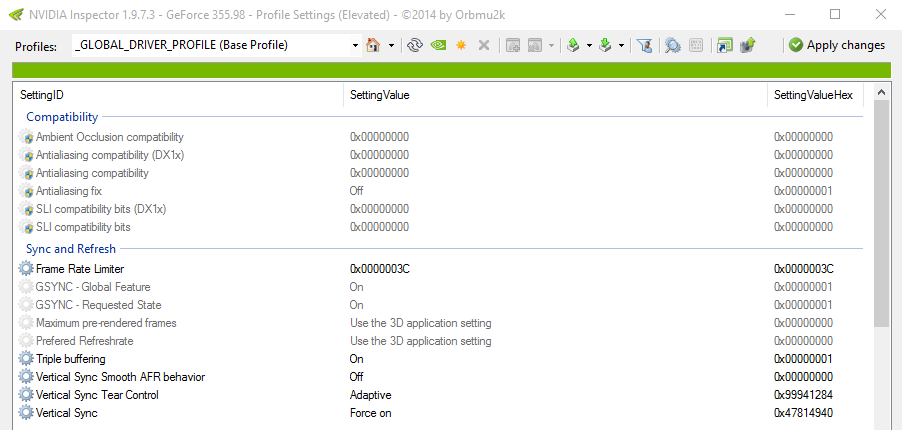Select the Antialiasing compatibility row label (non-DX1x)
This screenshot has height=430, width=902.
[x=92, y=173]
